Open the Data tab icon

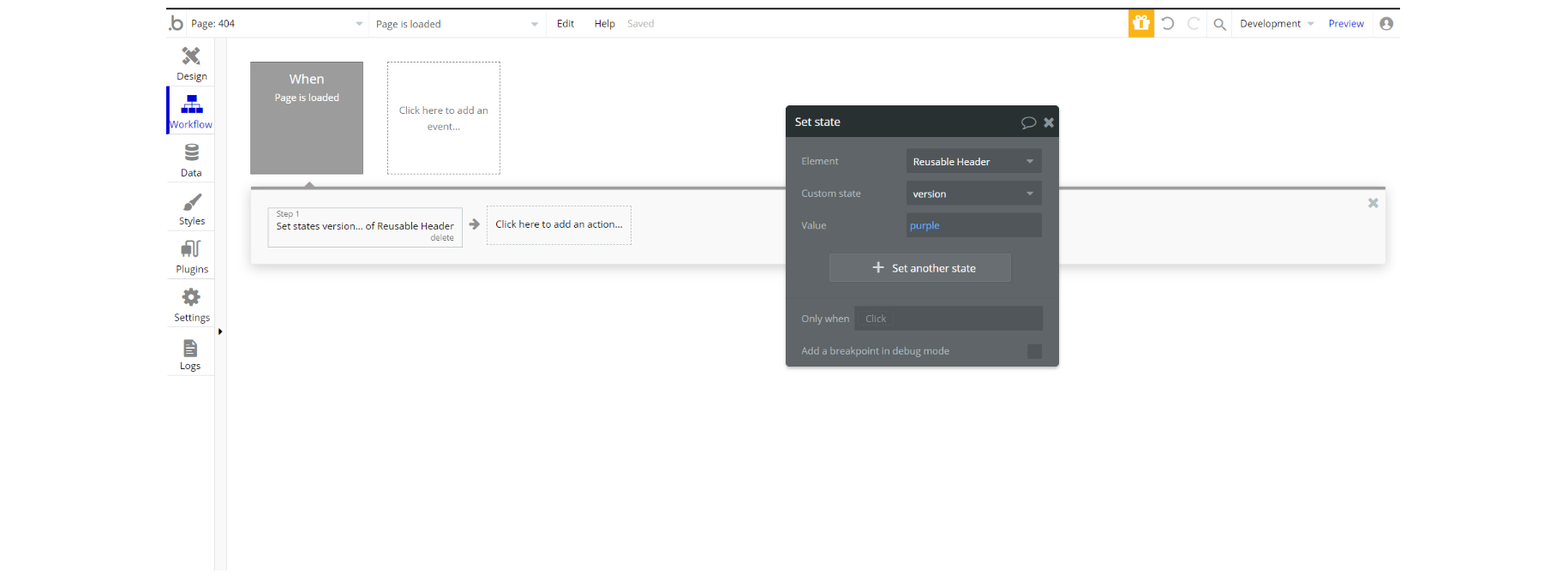pyautogui.click(x=191, y=152)
